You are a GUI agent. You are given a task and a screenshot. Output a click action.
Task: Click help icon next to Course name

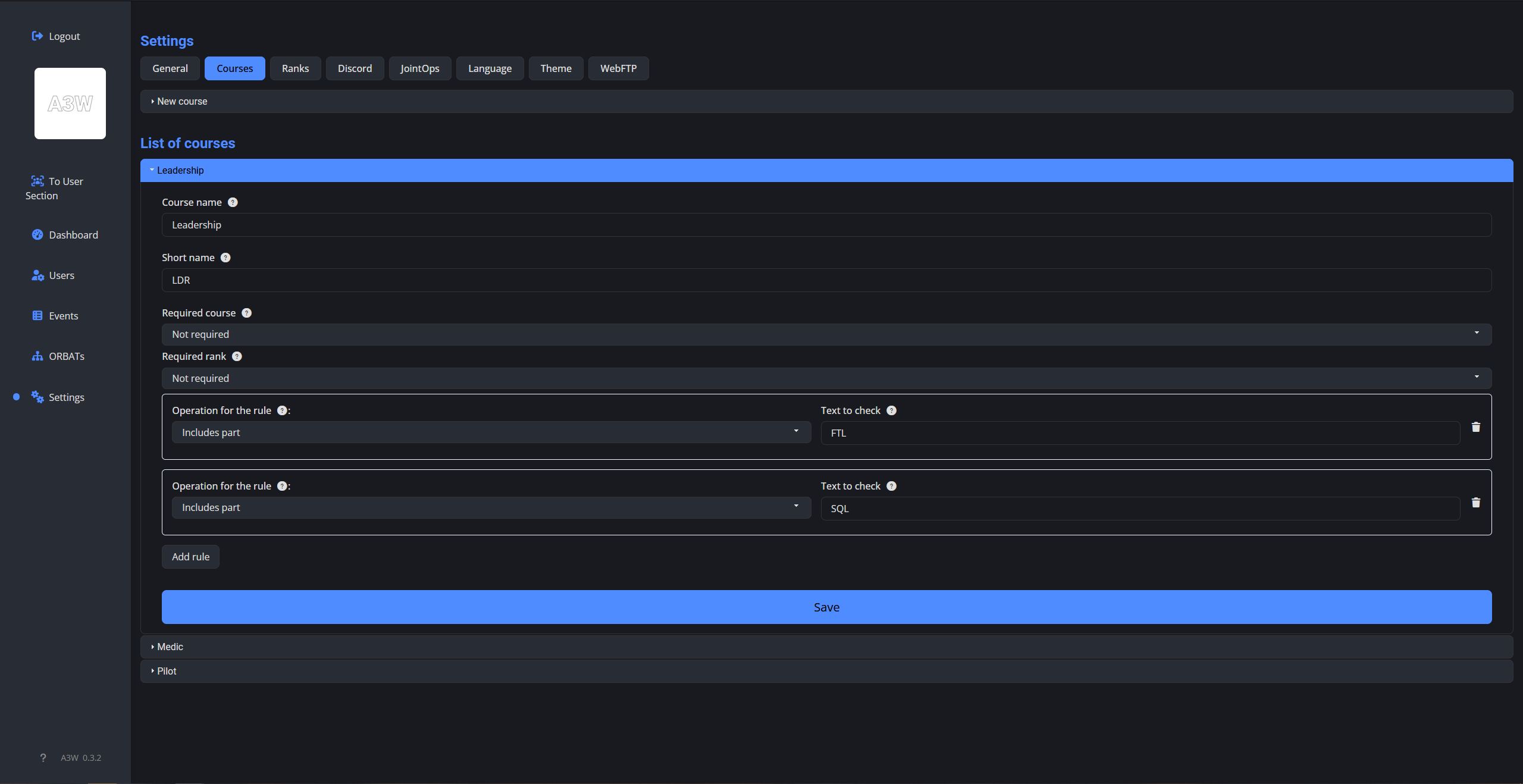coord(233,202)
